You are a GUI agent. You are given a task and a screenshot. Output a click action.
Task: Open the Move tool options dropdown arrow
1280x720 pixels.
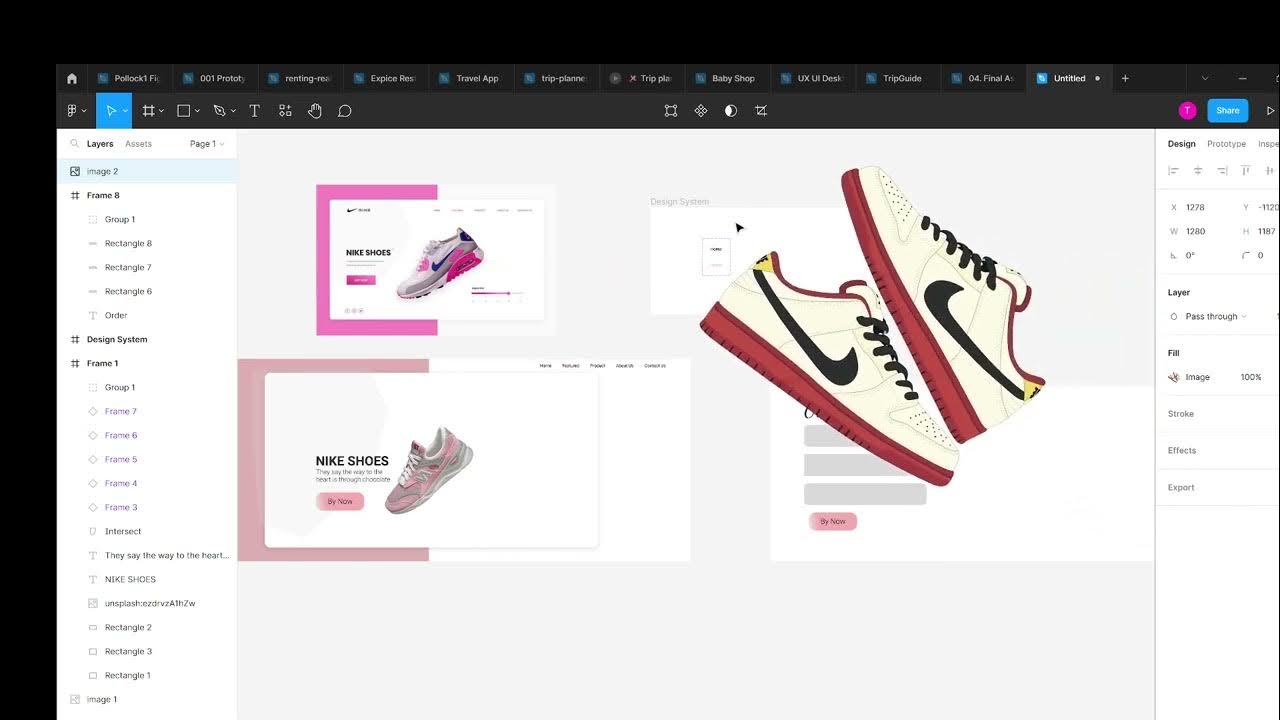coord(125,111)
